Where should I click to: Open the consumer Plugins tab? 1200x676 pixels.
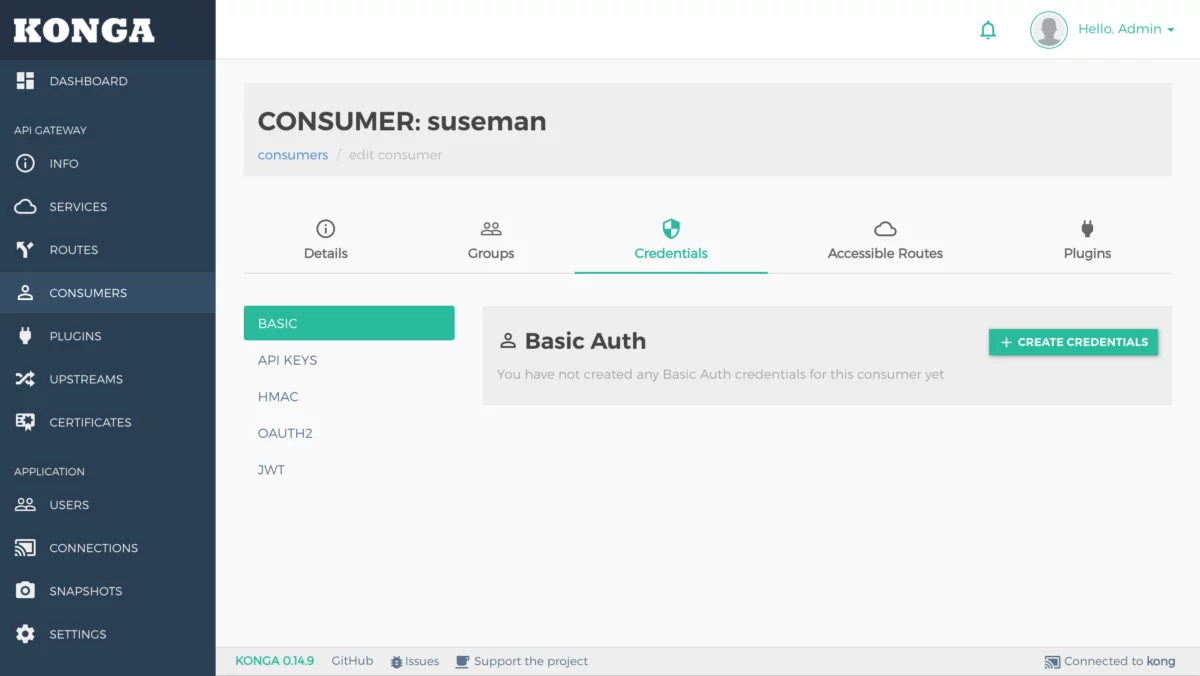[x=1087, y=241]
